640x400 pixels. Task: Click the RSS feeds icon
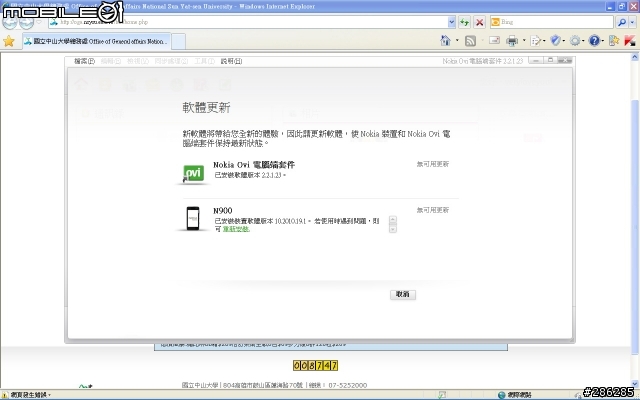pos(471,41)
